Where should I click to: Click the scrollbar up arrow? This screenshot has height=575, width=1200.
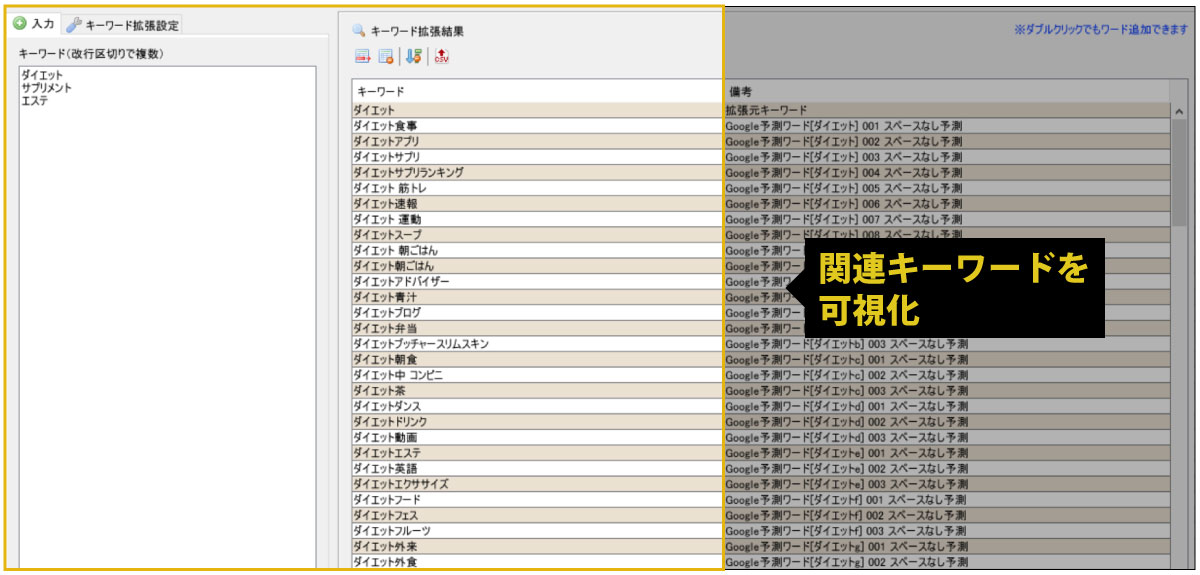(1178, 112)
